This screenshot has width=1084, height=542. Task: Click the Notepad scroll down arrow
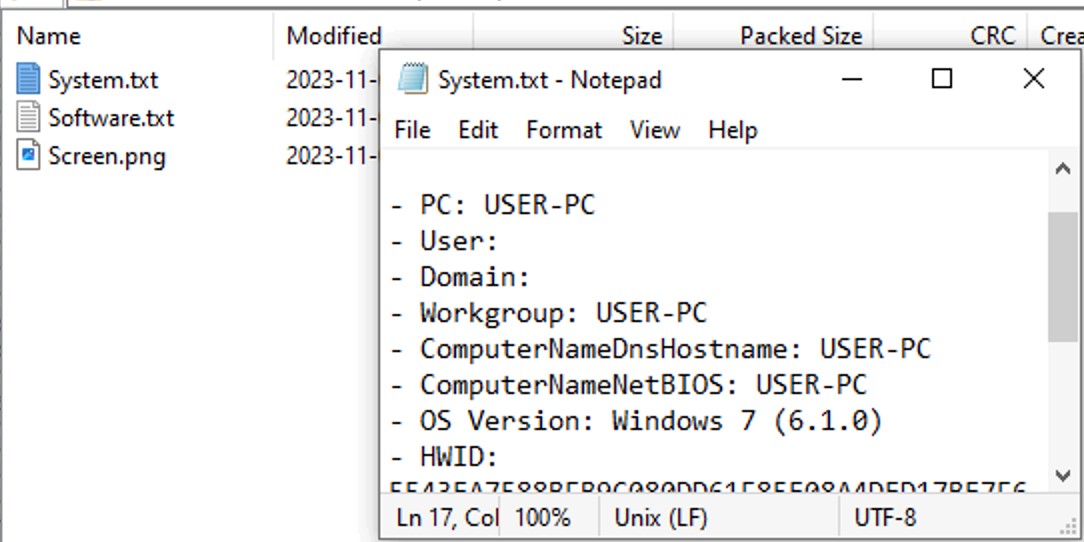click(x=1063, y=474)
